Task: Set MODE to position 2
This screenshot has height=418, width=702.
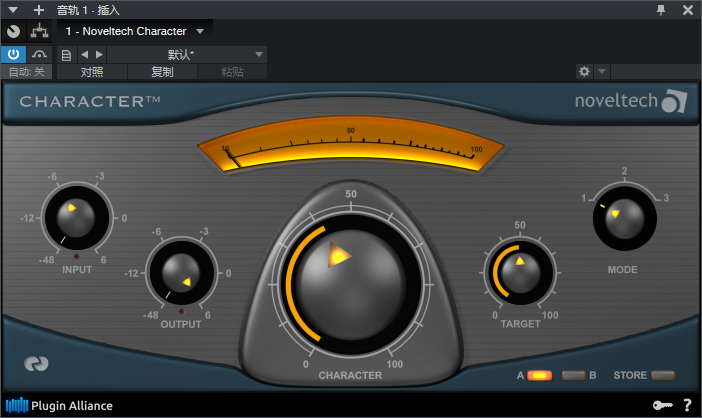Action: click(625, 171)
